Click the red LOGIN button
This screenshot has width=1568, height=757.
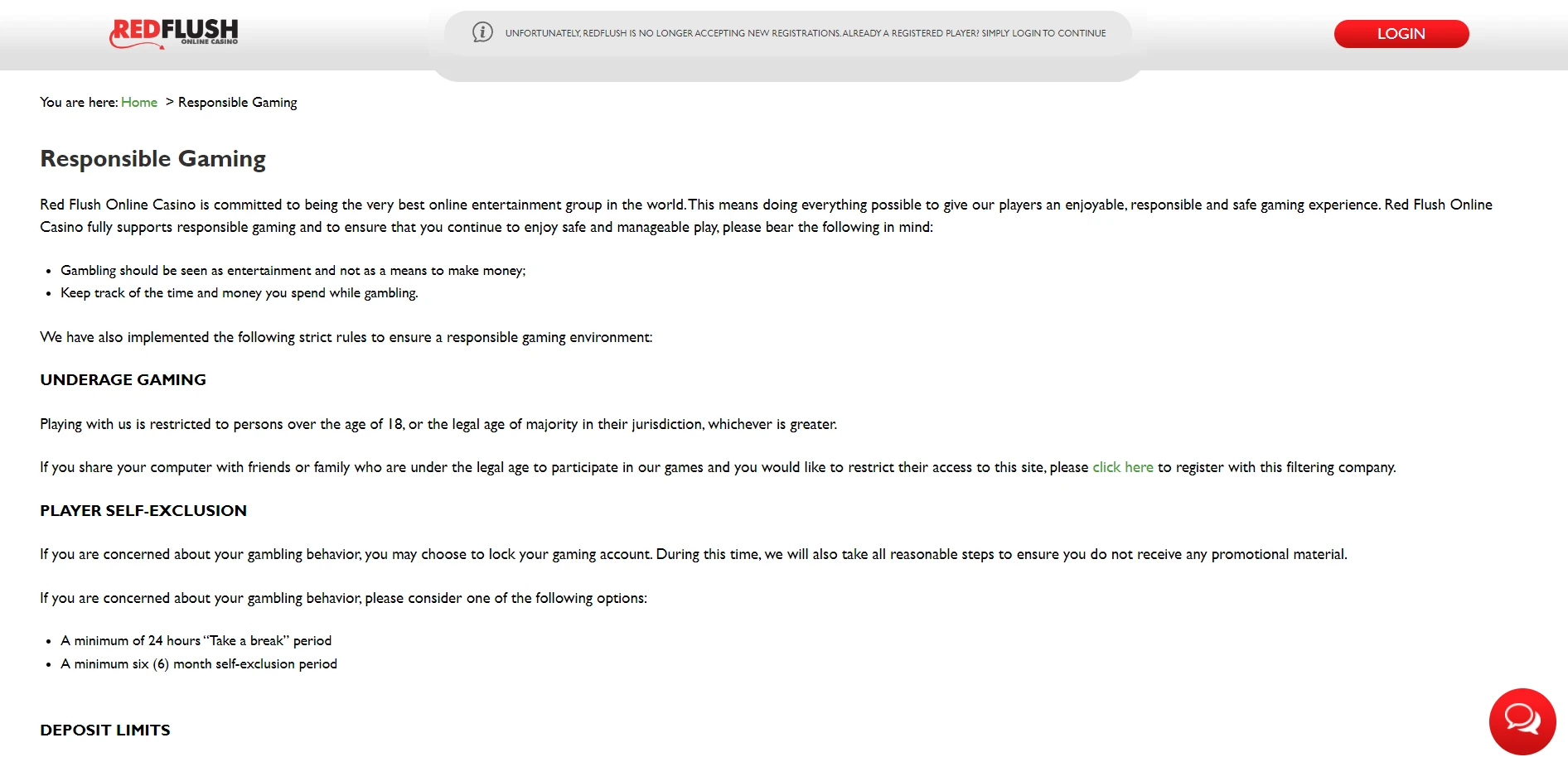(x=1401, y=34)
